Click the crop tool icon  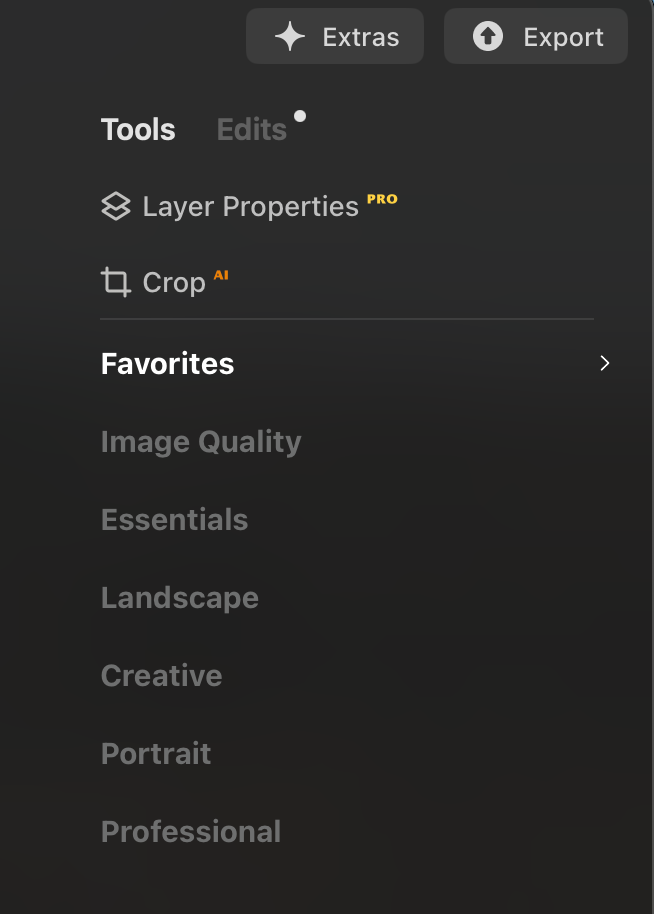click(x=116, y=283)
